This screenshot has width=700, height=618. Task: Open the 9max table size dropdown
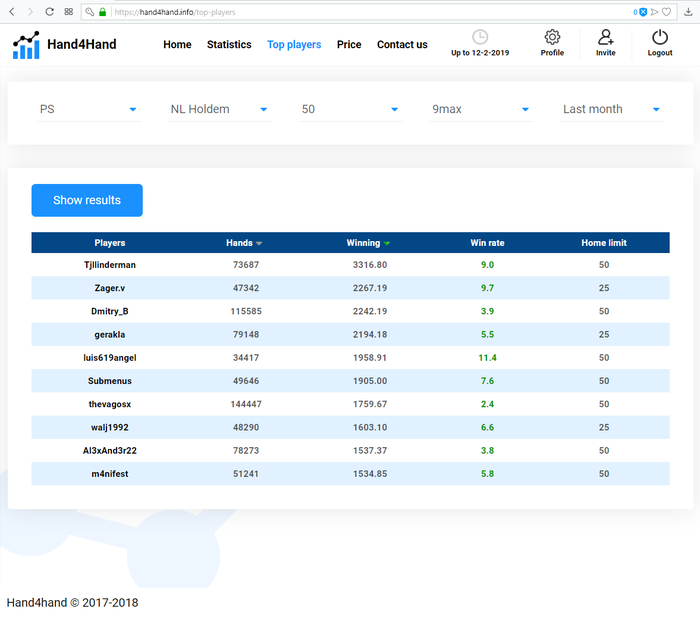[x=480, y=109]
